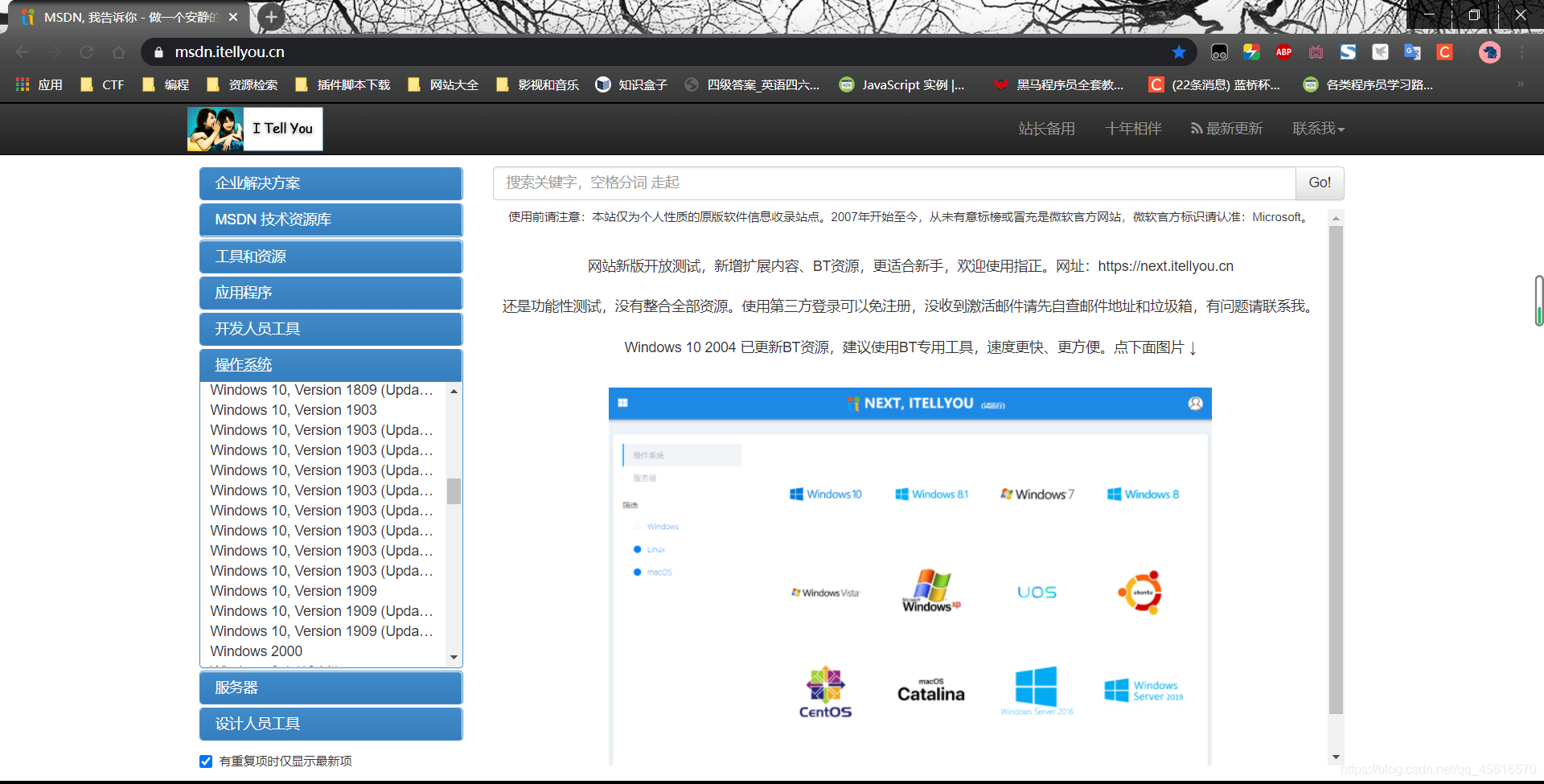Image resolution: width=1544 pixels, height=784 pixels.
Task: Click OS list scrollbar thumb
Action: click(x=454, y=491)
